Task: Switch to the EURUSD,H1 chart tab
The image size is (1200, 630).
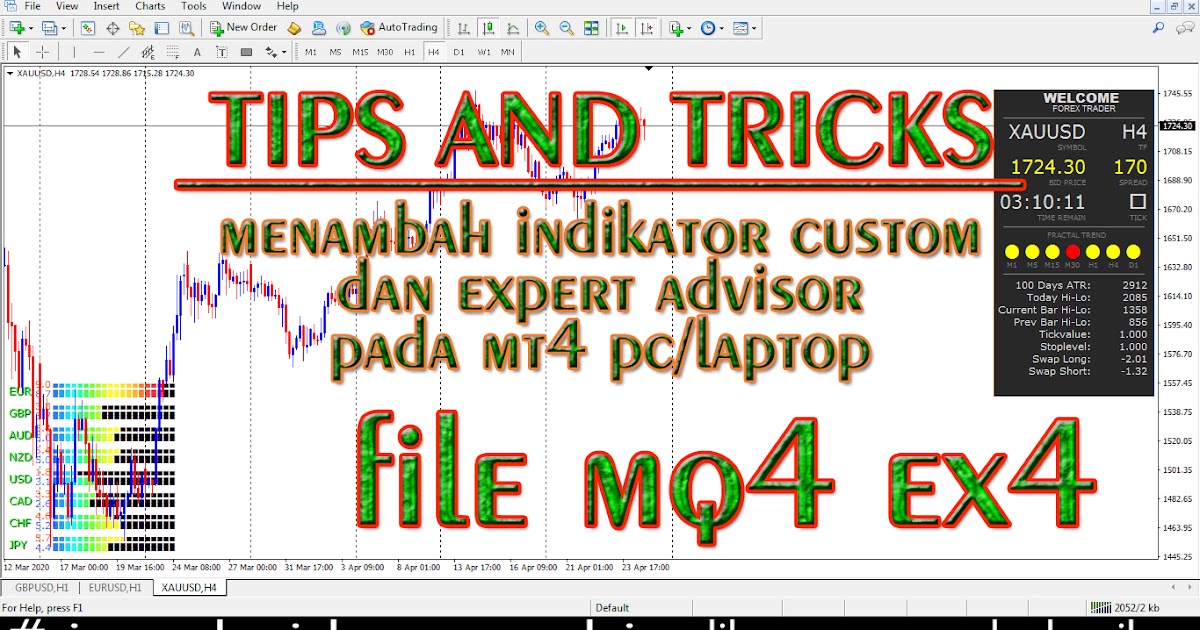Action: pos(115,588)
